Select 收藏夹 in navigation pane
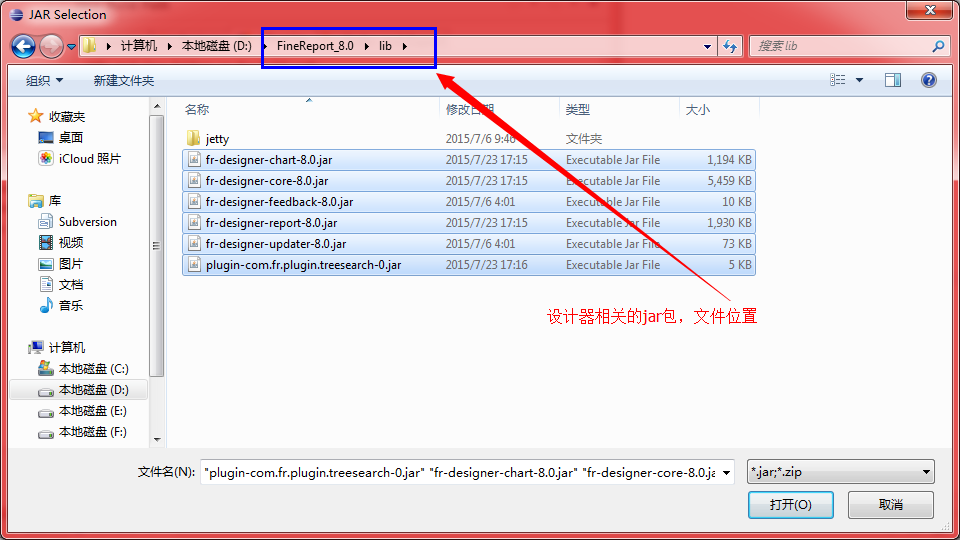 click(67, 116)
